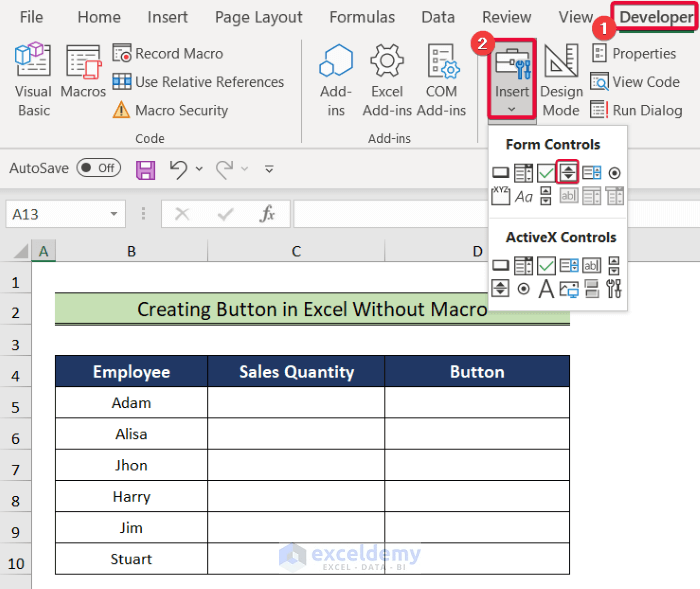The height and width of the screenshot is (589, 700).
Task: Insert Form Control List Box
Action: (x=592, y=172)
